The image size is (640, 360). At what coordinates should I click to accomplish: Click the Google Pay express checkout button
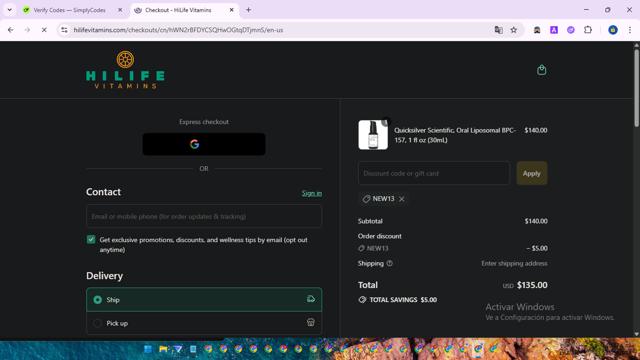204,144
